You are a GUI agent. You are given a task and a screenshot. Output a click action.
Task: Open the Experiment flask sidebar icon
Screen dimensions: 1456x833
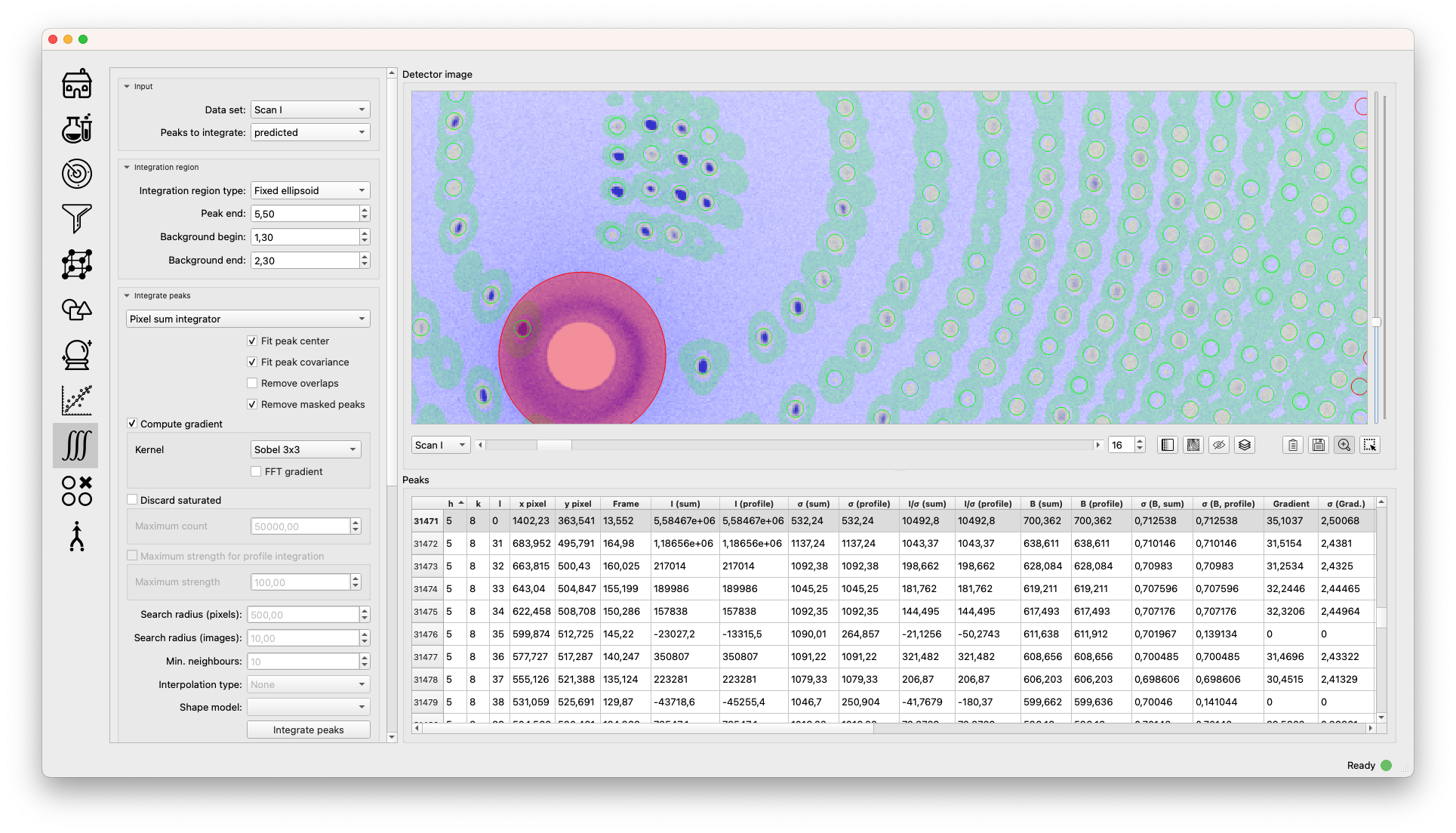pos(77,128)
